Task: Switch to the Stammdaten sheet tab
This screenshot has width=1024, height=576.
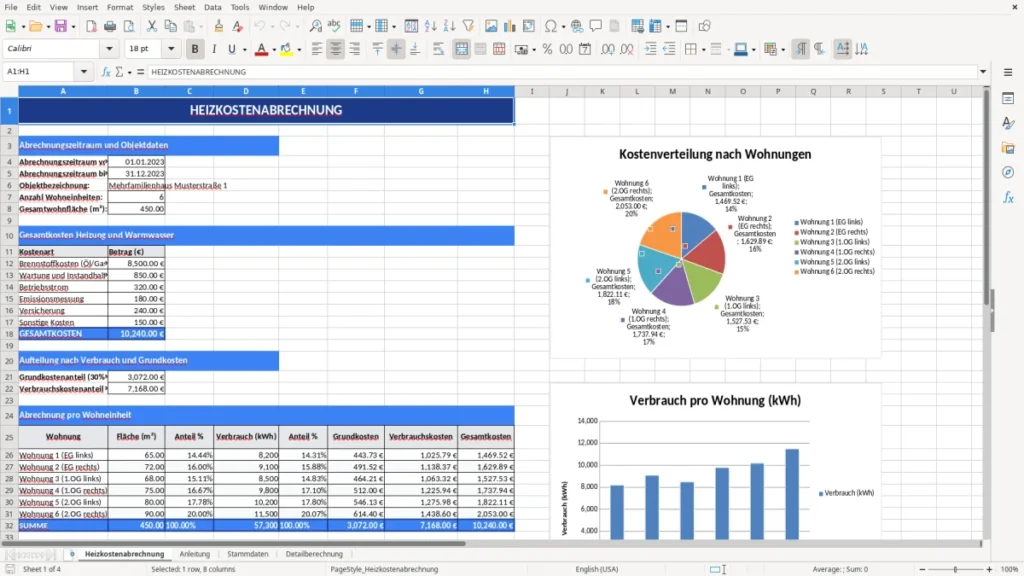Action: [x=248, y=554]
